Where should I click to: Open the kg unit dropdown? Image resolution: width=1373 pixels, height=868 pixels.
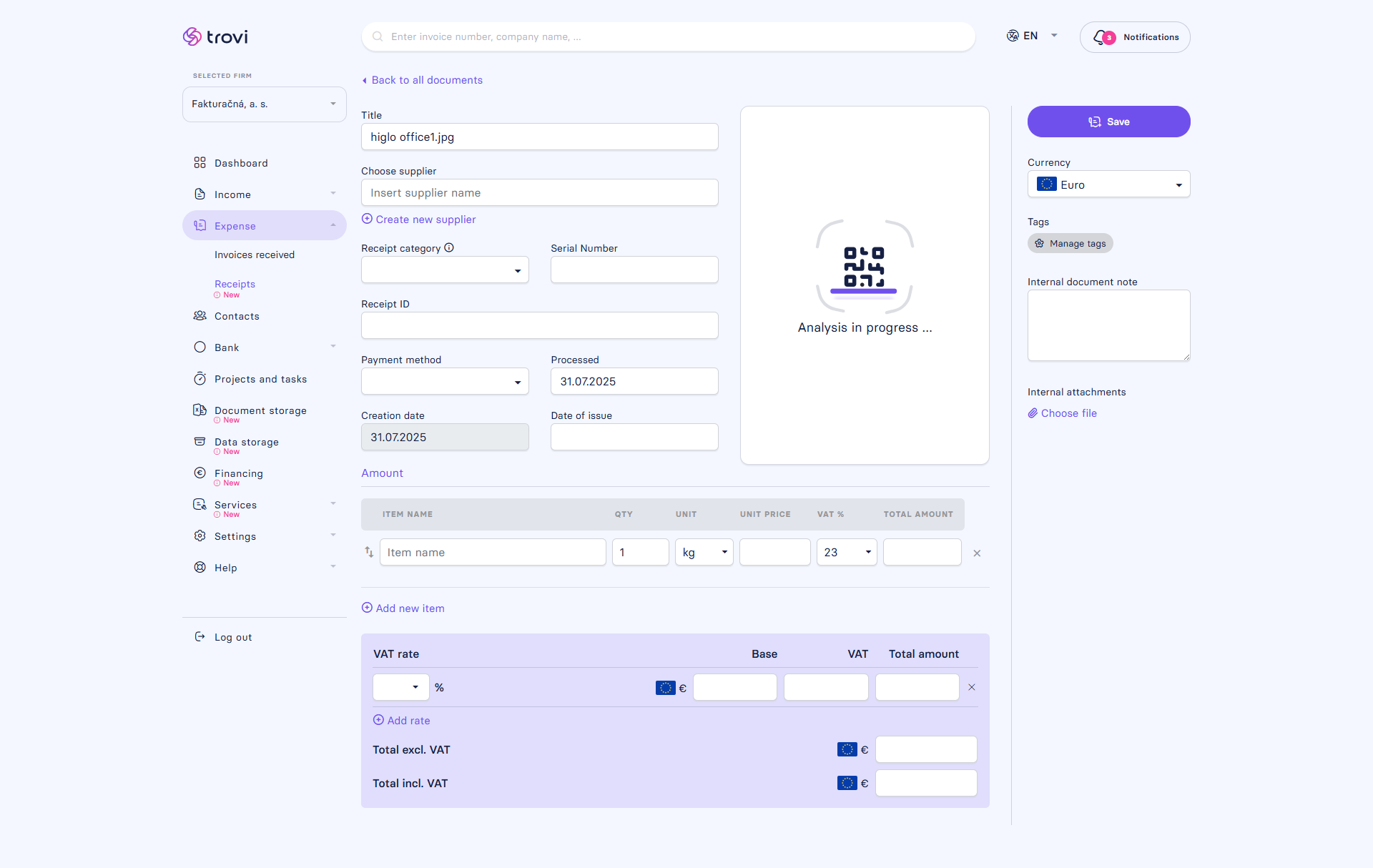[x=704, y=552]
